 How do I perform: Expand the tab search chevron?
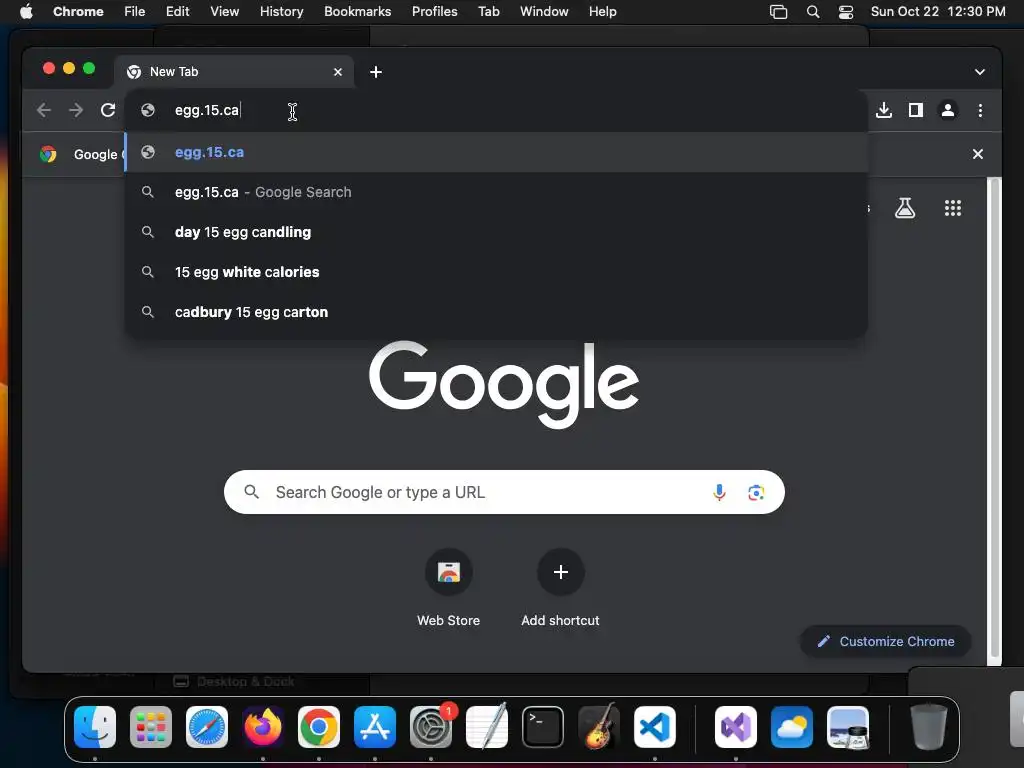980,72
